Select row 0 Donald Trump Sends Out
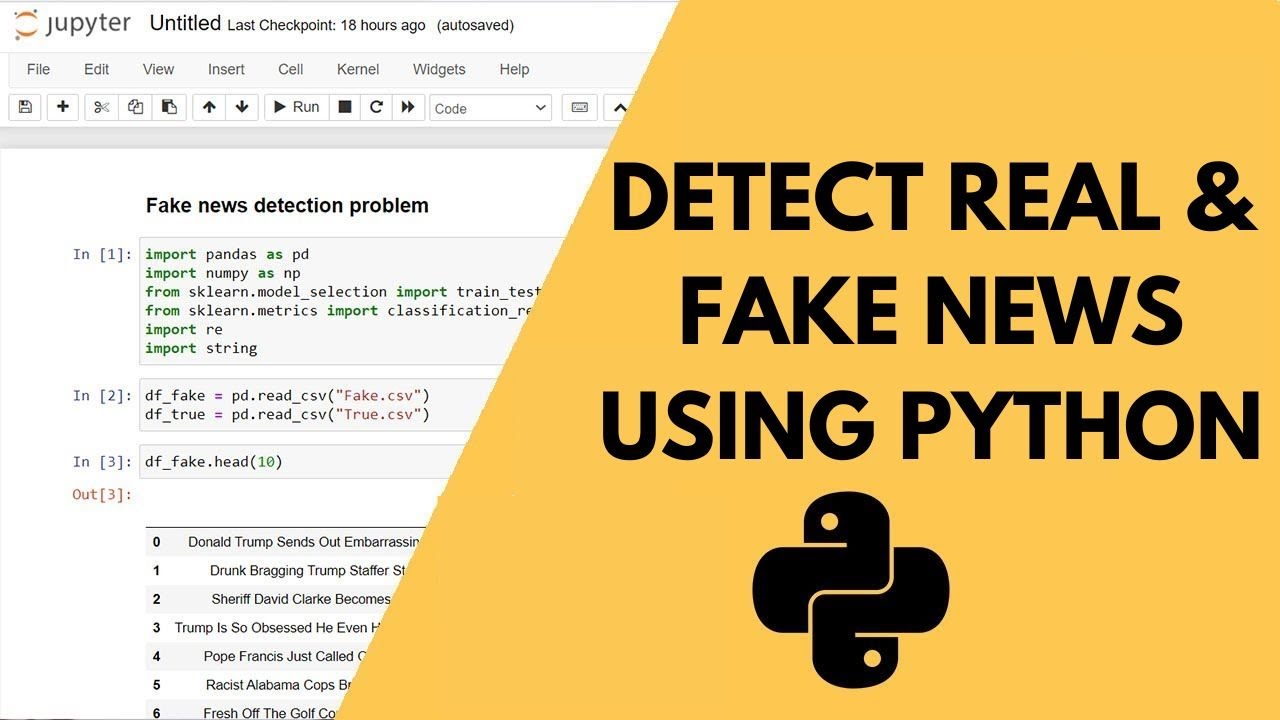The width and height of the screenshot is (1280, 720). tap(285, 542)
